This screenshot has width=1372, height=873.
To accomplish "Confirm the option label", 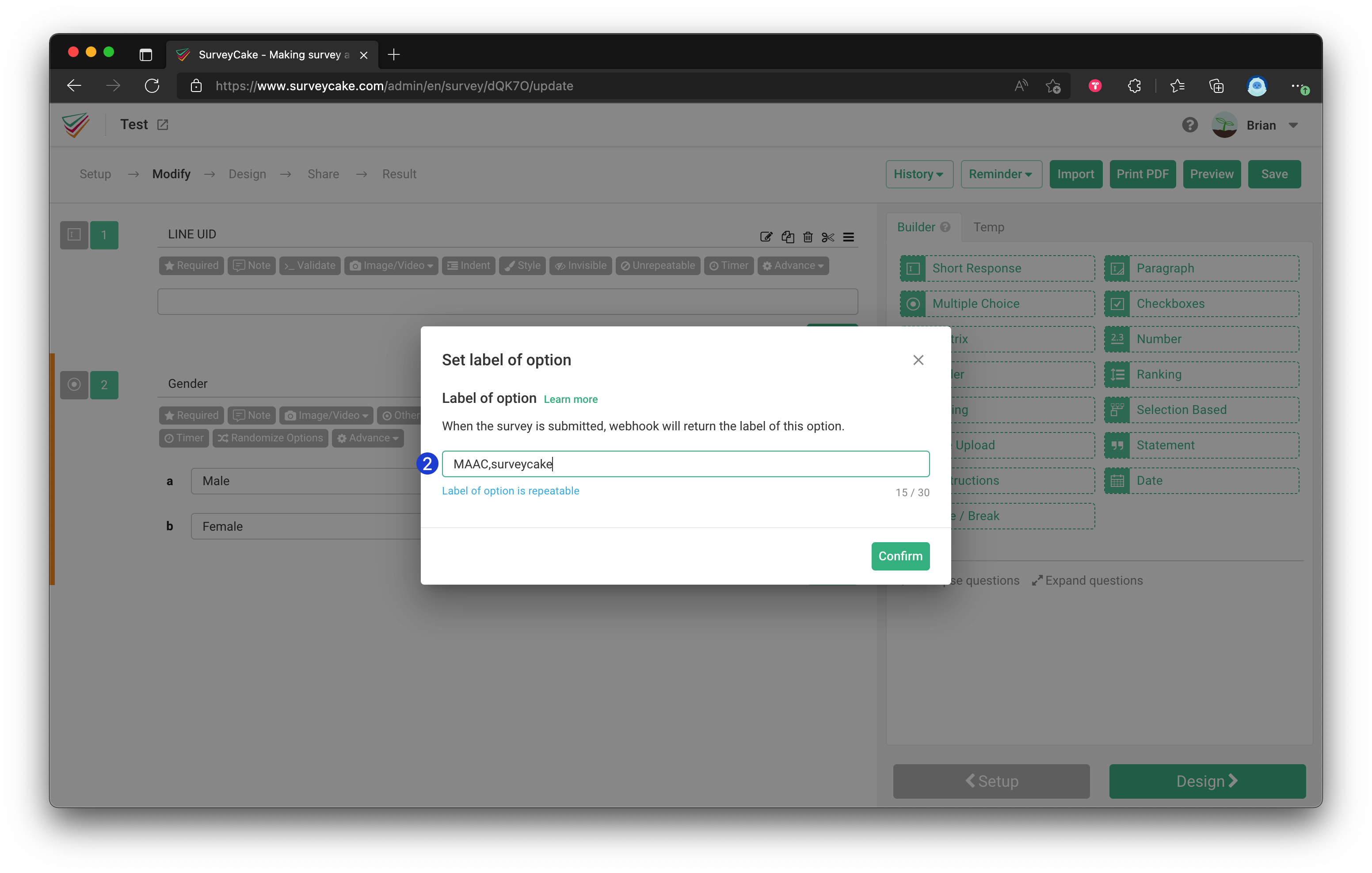I will click(900, 556).
